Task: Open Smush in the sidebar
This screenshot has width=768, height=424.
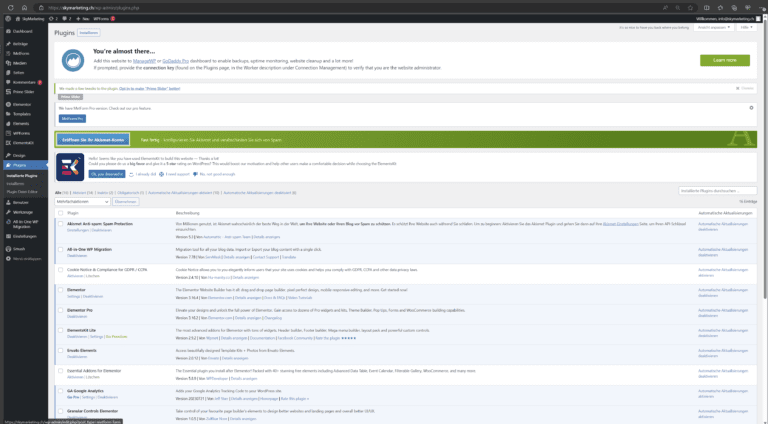Action: 19,249
